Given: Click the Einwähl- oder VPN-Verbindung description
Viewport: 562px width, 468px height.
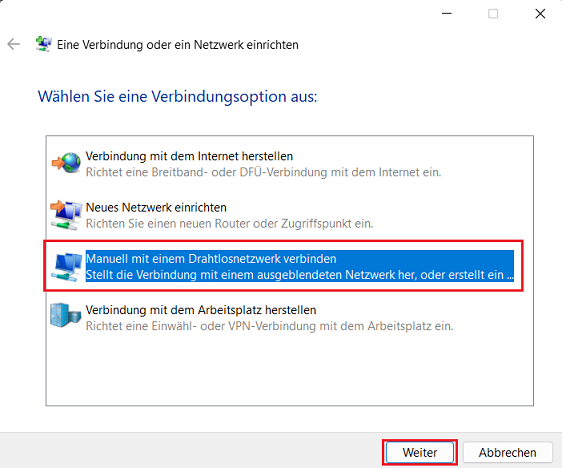Looking at the screenshot, I should [x=269, y=326].
